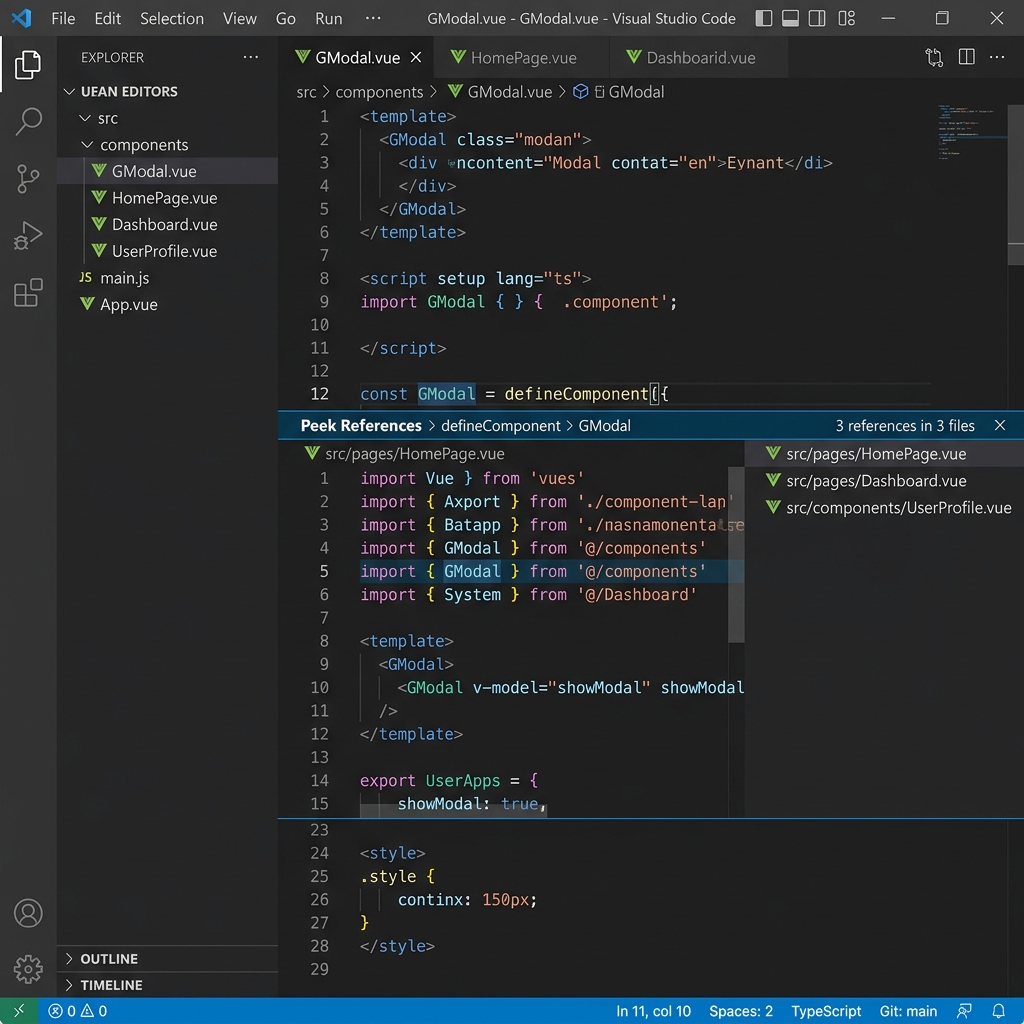This screenshot has height=1024, width=1024.
Task: Open the Go menu
Action: 285,18
